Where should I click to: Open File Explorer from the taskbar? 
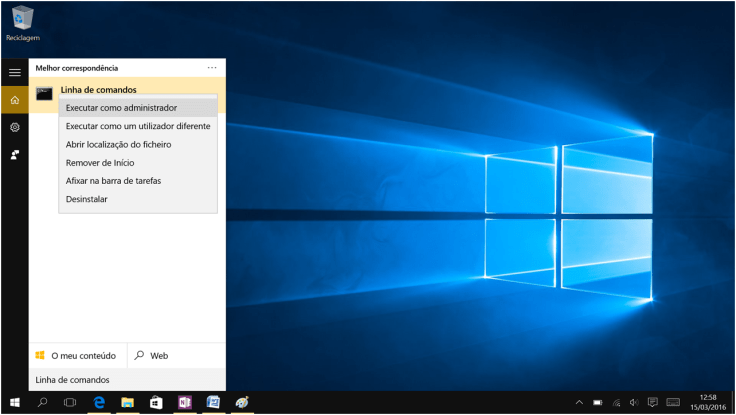(x=128, y=402)
